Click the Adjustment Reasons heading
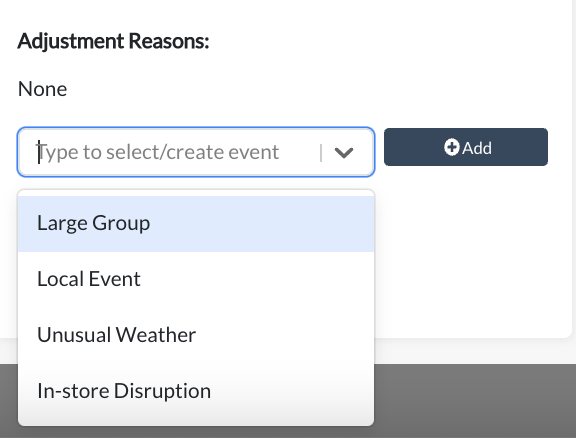This screenshot has height=438, width=576. (113, 41)
